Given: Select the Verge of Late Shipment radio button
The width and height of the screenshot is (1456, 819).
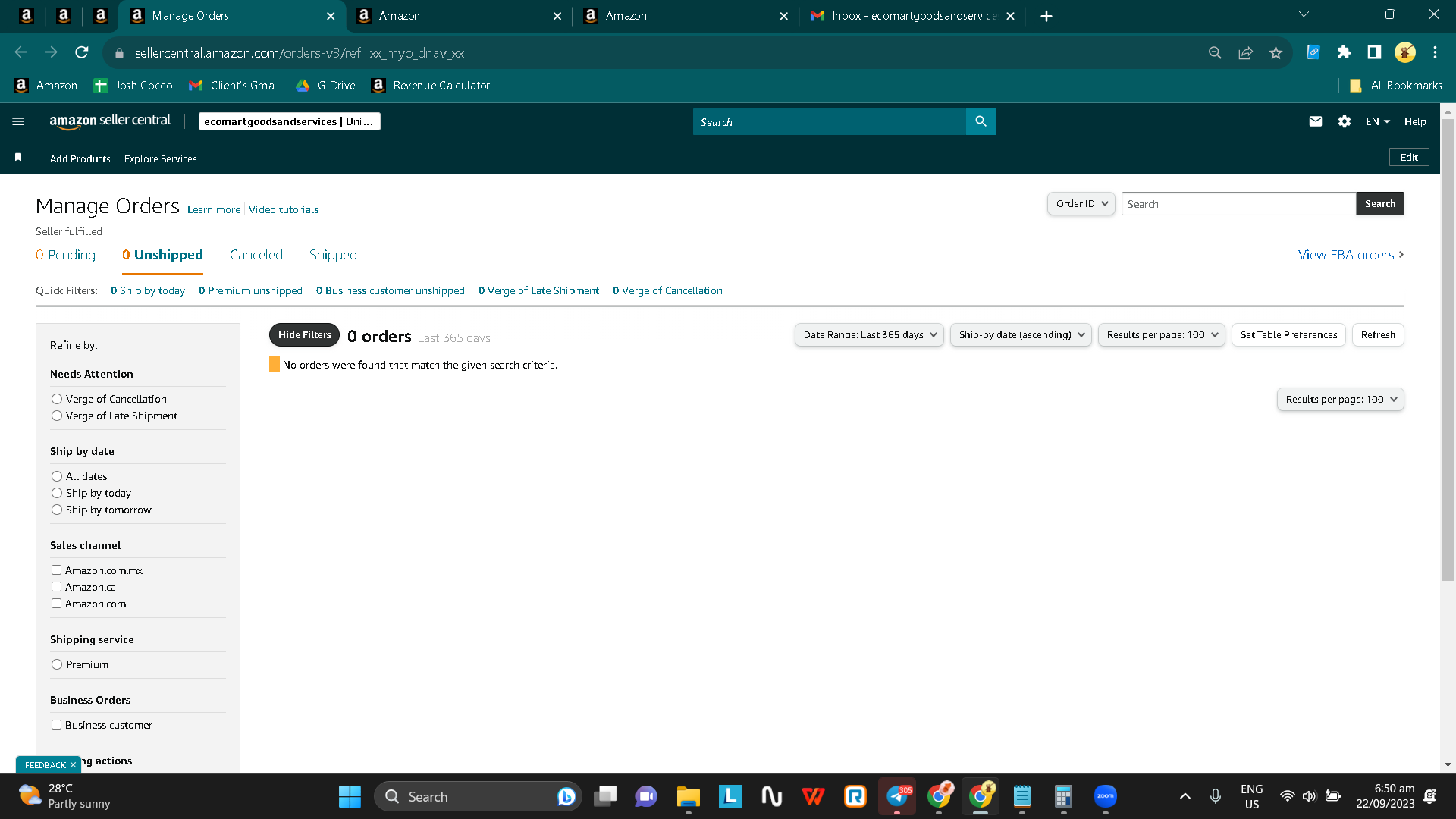Looking at the screenshot, I should pos(57,416).
